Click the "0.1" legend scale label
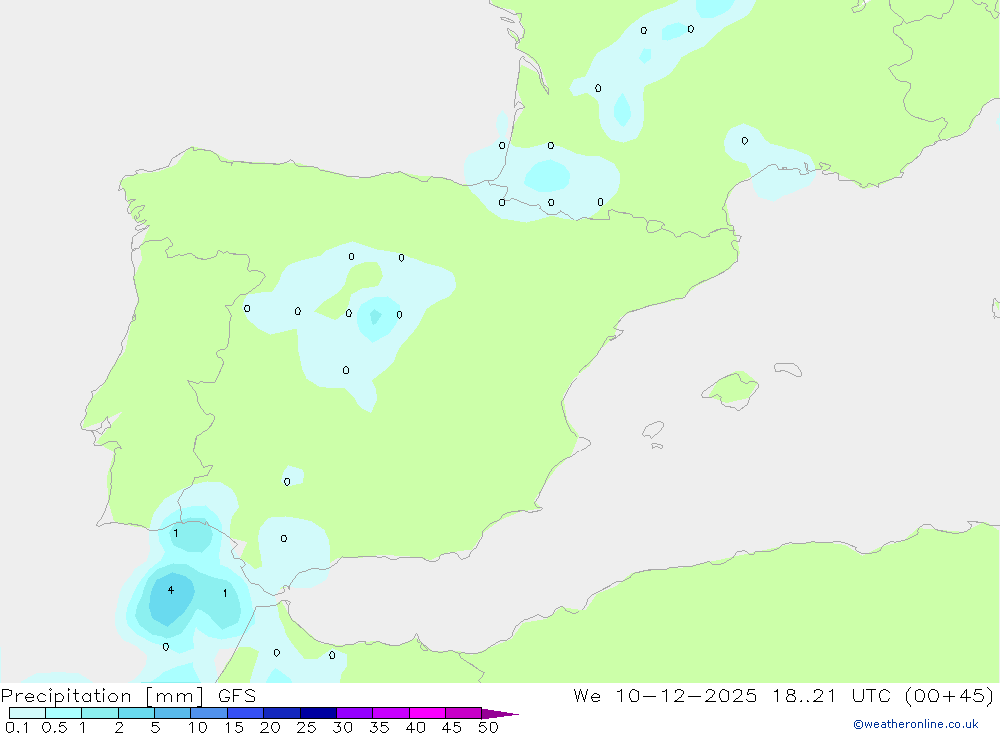 (17, 727)
